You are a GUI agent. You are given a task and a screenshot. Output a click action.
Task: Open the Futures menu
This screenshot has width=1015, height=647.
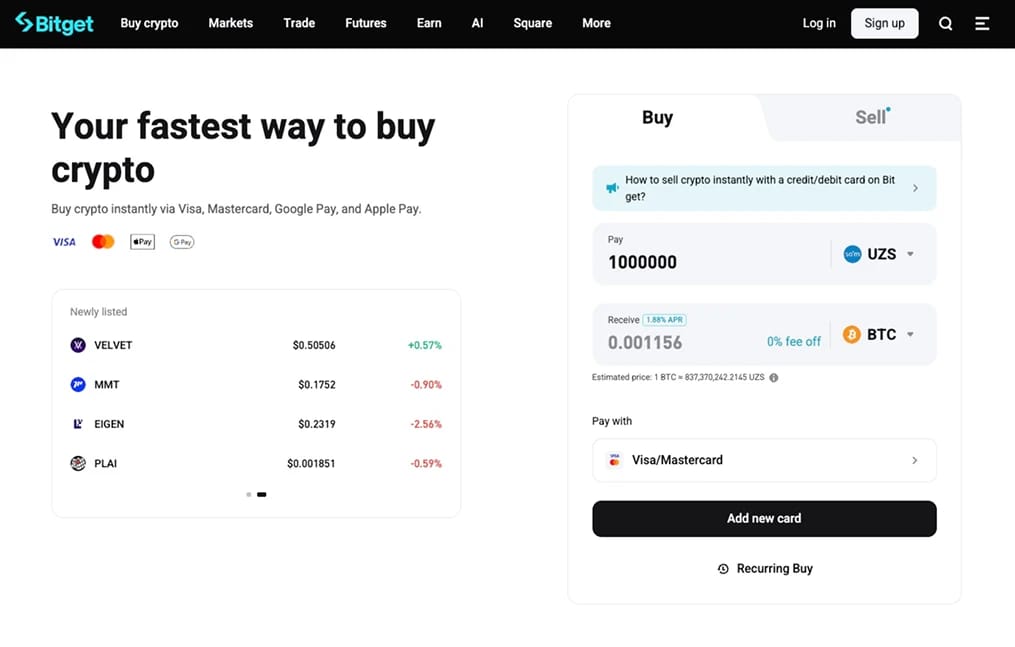pos(366,23)
